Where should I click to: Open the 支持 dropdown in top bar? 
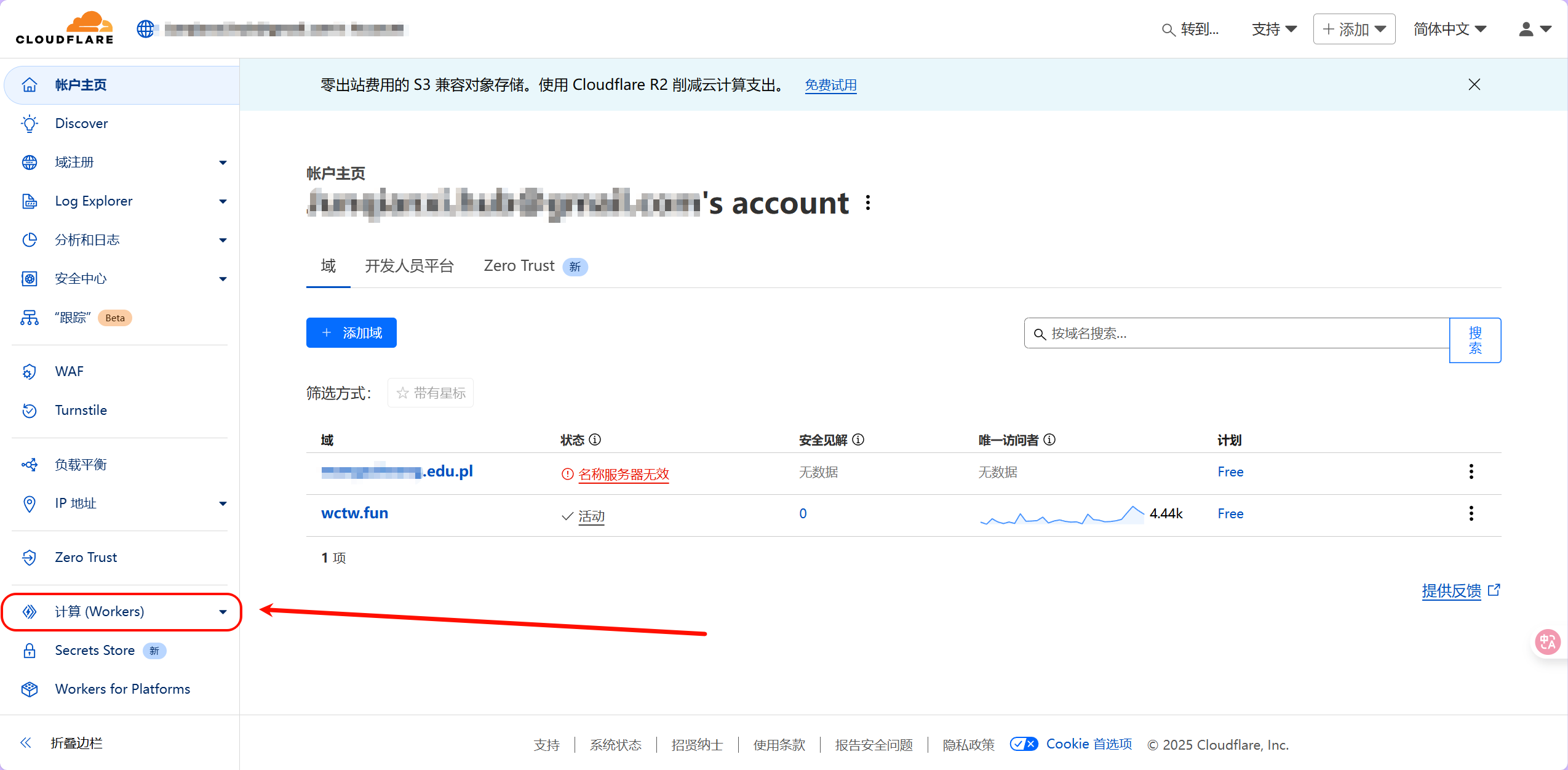pyautogui.click(x=1274, y=29)
